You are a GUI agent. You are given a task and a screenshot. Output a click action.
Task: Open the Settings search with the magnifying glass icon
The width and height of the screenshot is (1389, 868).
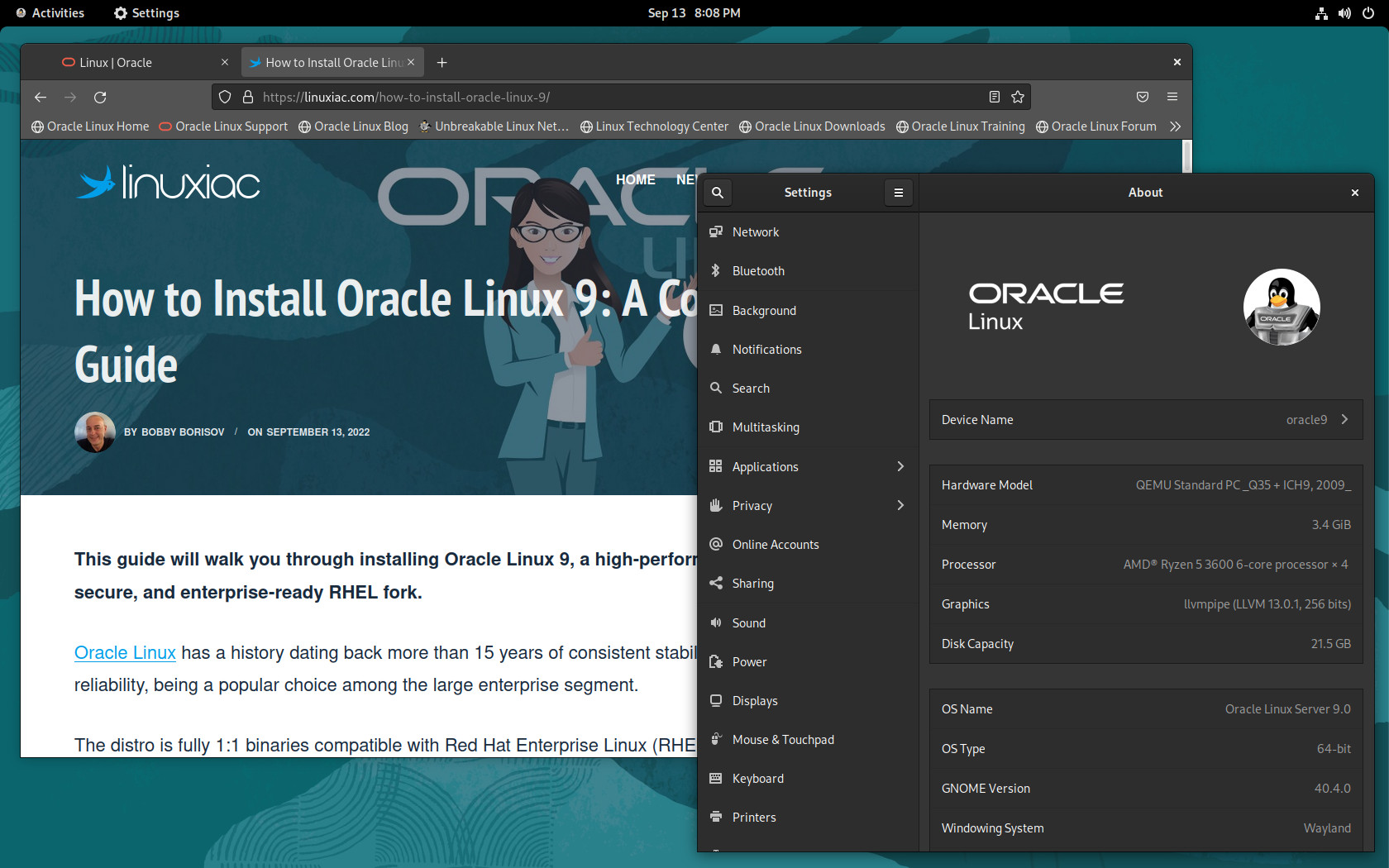tap(717, 193)
